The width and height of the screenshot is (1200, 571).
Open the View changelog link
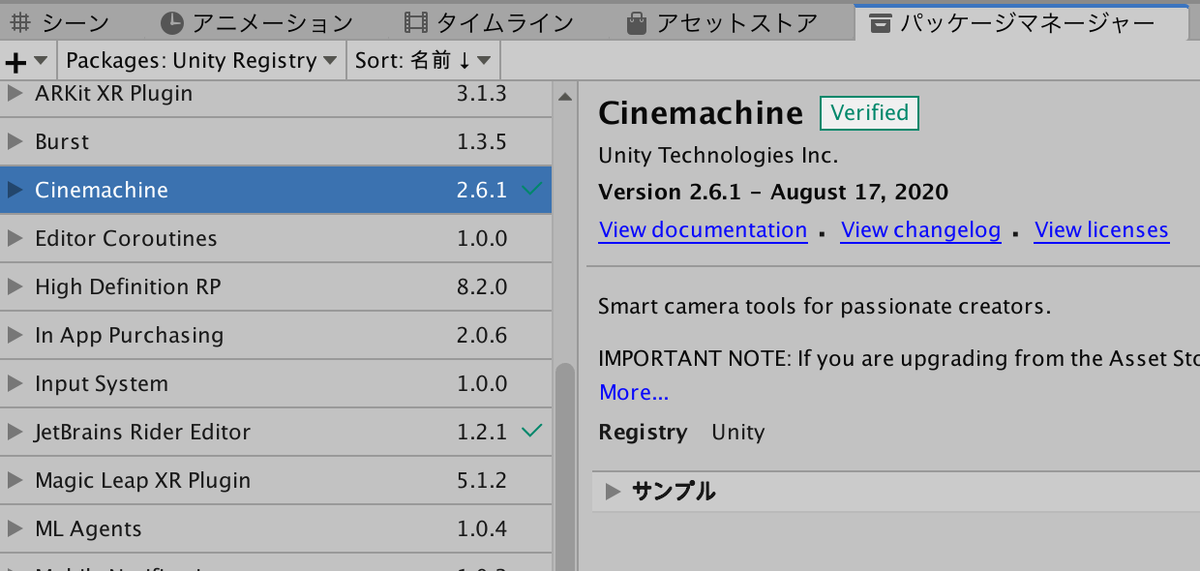click(921, 230)
